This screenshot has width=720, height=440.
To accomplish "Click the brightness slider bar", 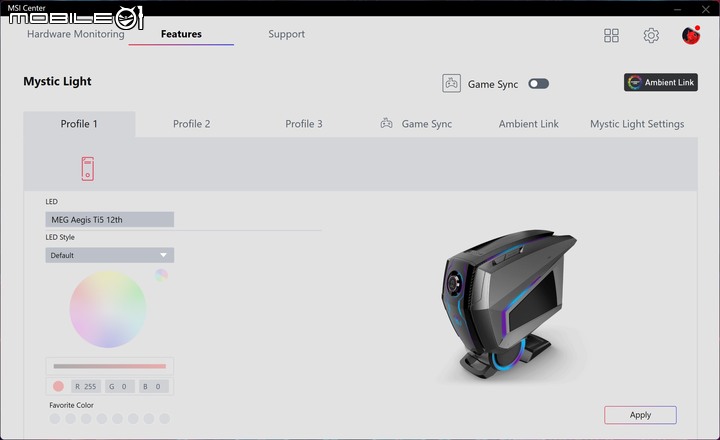I will coord(109,366).
